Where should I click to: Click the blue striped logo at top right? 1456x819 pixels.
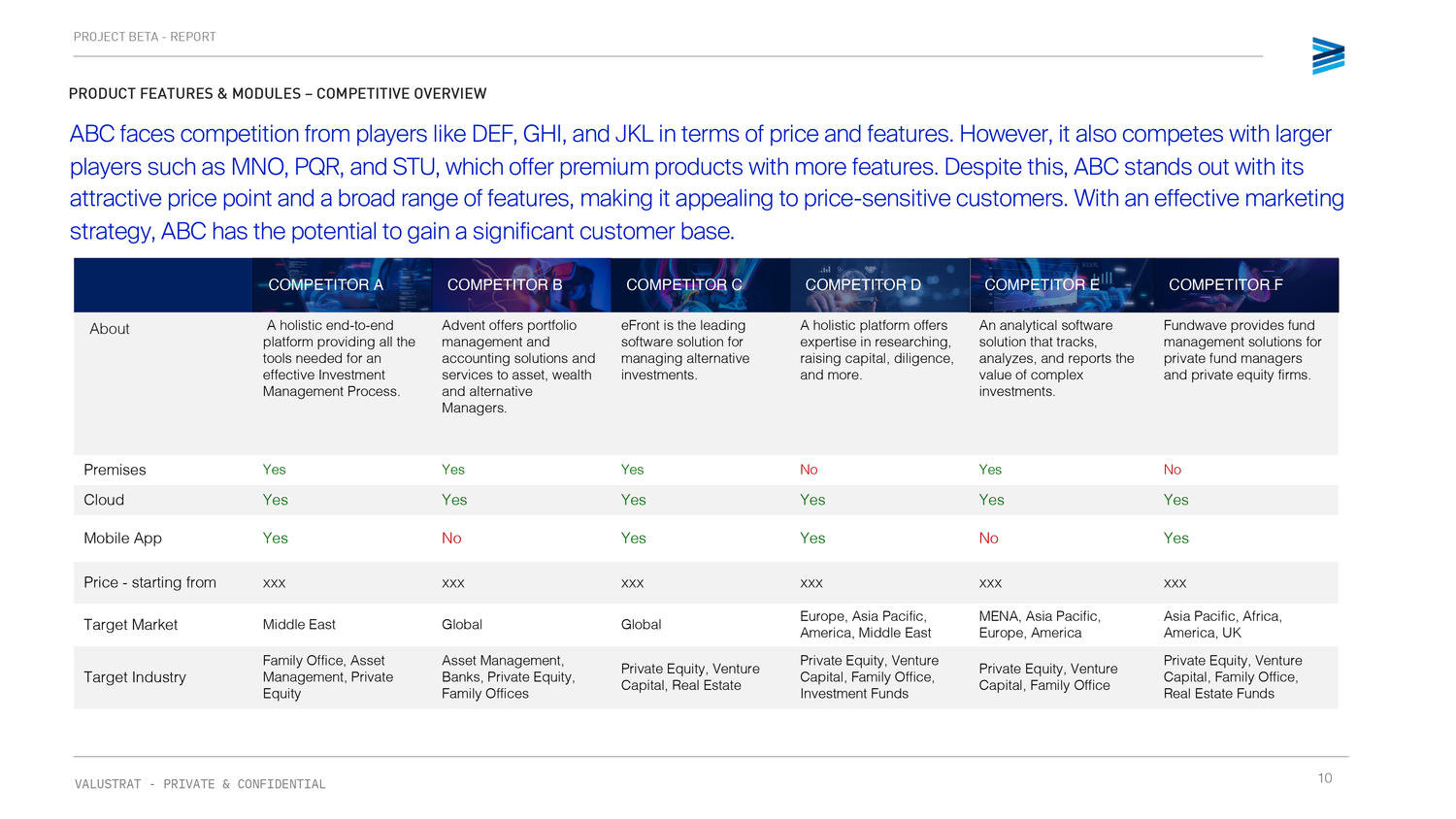click(x=1328, y=56)
